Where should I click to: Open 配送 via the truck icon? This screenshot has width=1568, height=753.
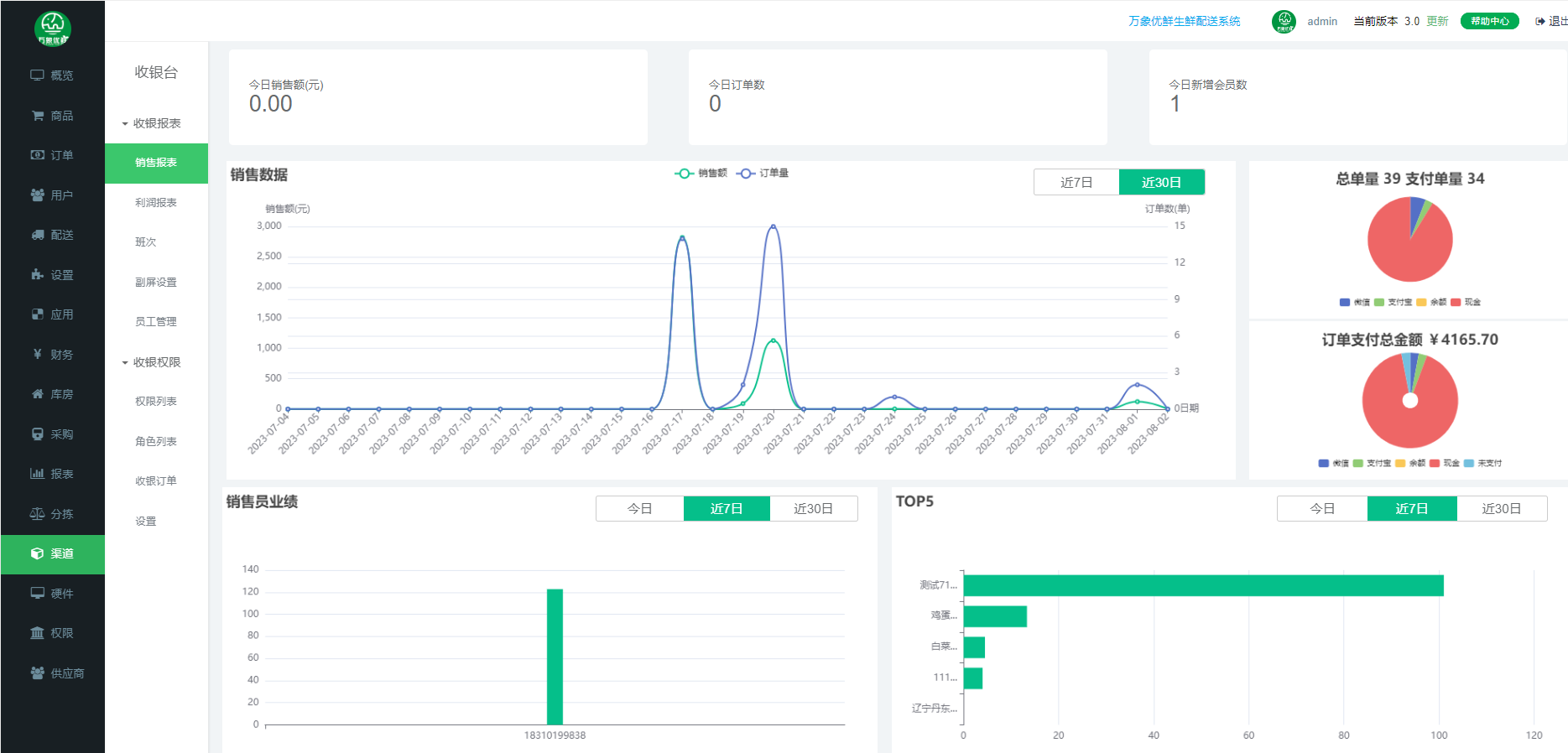38,235
